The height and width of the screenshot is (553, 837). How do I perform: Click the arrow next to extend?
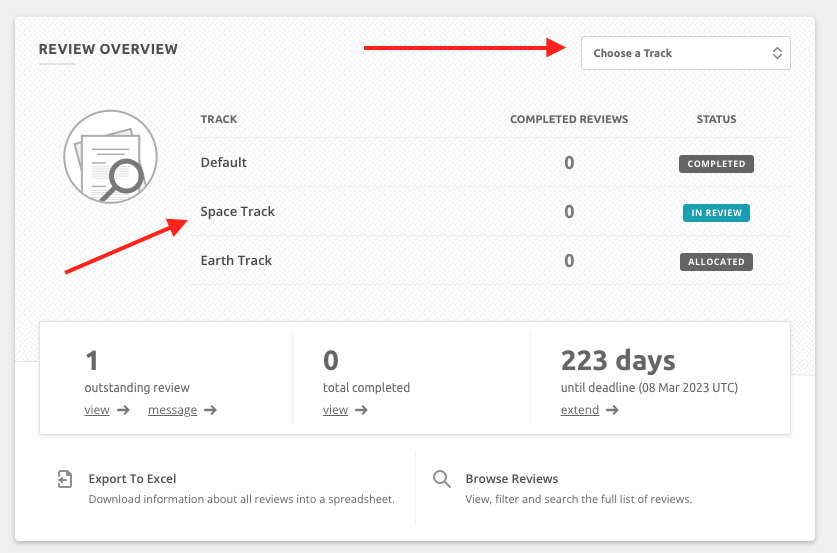pos(612,410)
